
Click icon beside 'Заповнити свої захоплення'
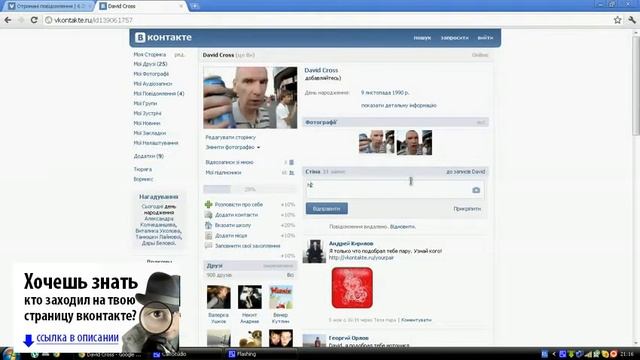pos(209,246)
